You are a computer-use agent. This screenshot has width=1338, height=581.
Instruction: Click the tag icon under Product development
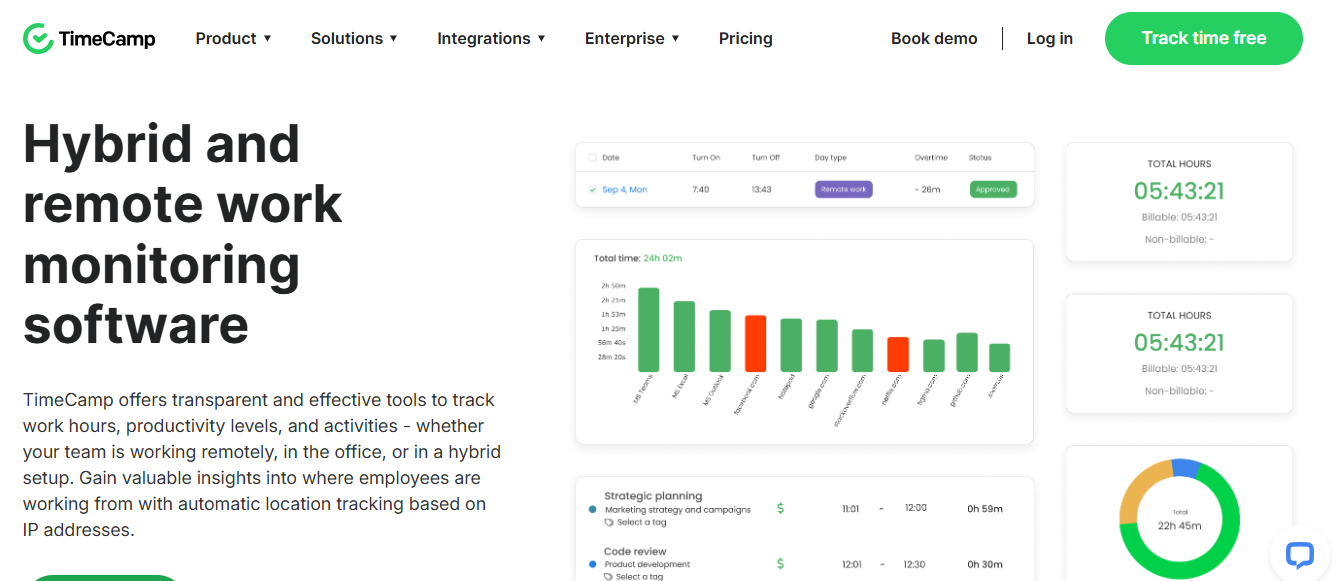coord(609,577)
